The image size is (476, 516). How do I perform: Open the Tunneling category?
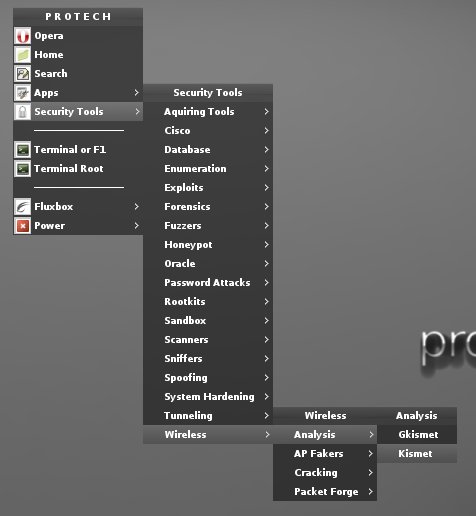[x=208, y=416]
